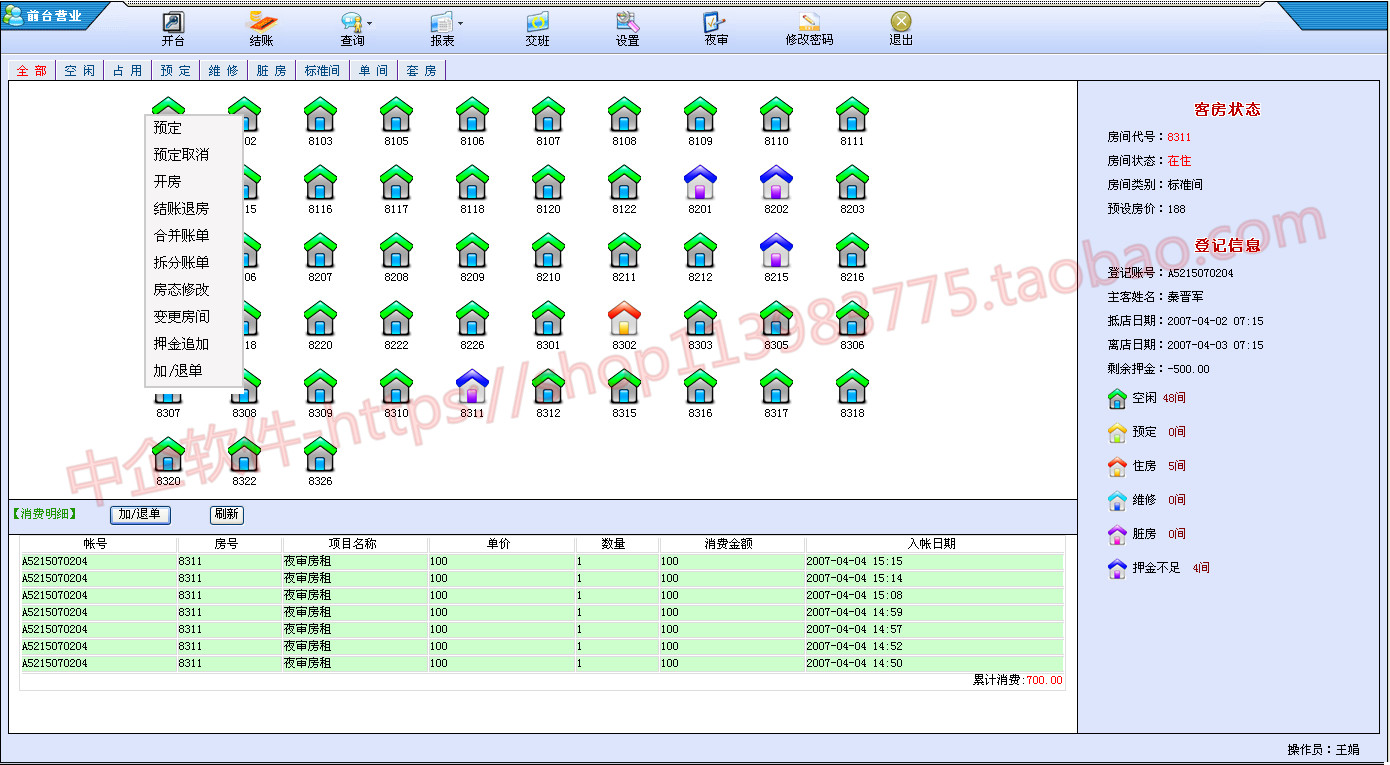Viewport: 1390px width, 765px height.
Task: Select the row dated 2007-04-04 15:08
Action: pos(541,595)
